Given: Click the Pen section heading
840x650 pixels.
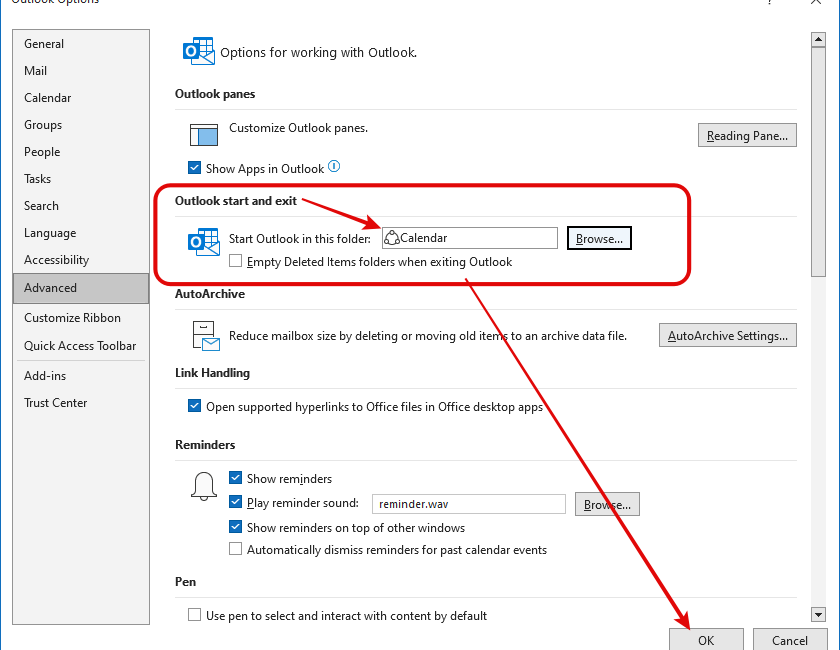Looking at the screenshot, I should tap(185, 582).
